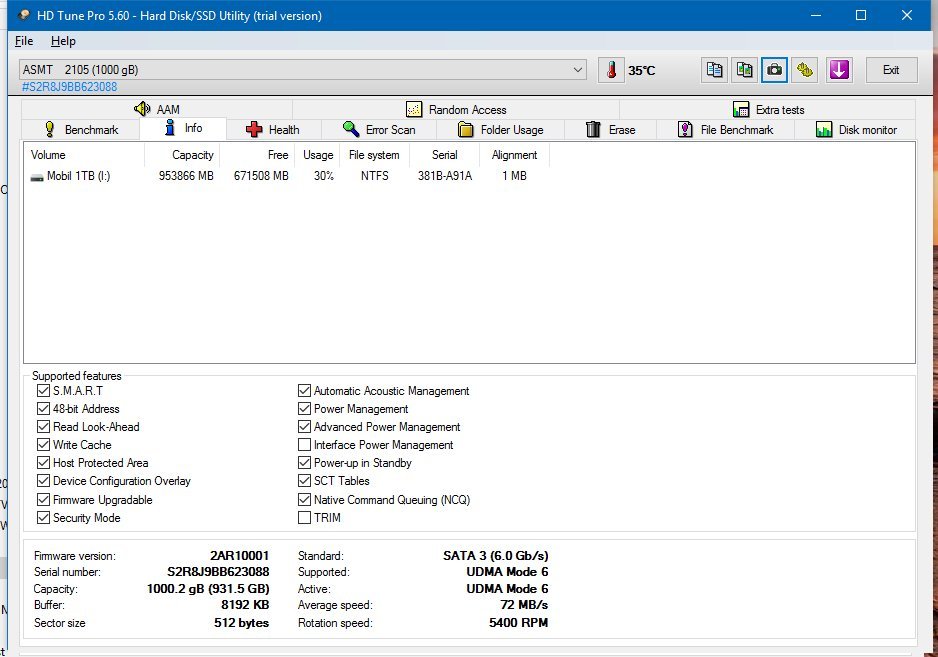Toggle the Write Cache checkbox
The height and width of the screenshot is (657, 938).
coord(43,445)
